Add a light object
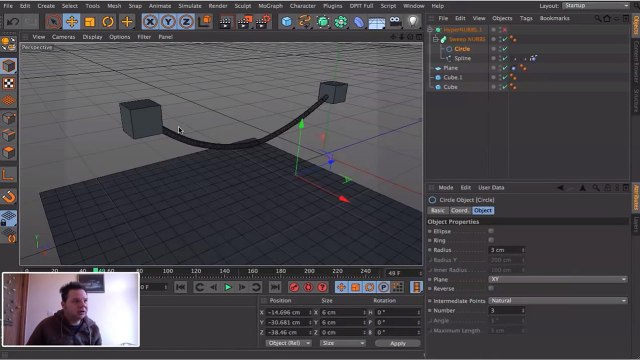Screen dimensions: 640x360 pos(413,22)
